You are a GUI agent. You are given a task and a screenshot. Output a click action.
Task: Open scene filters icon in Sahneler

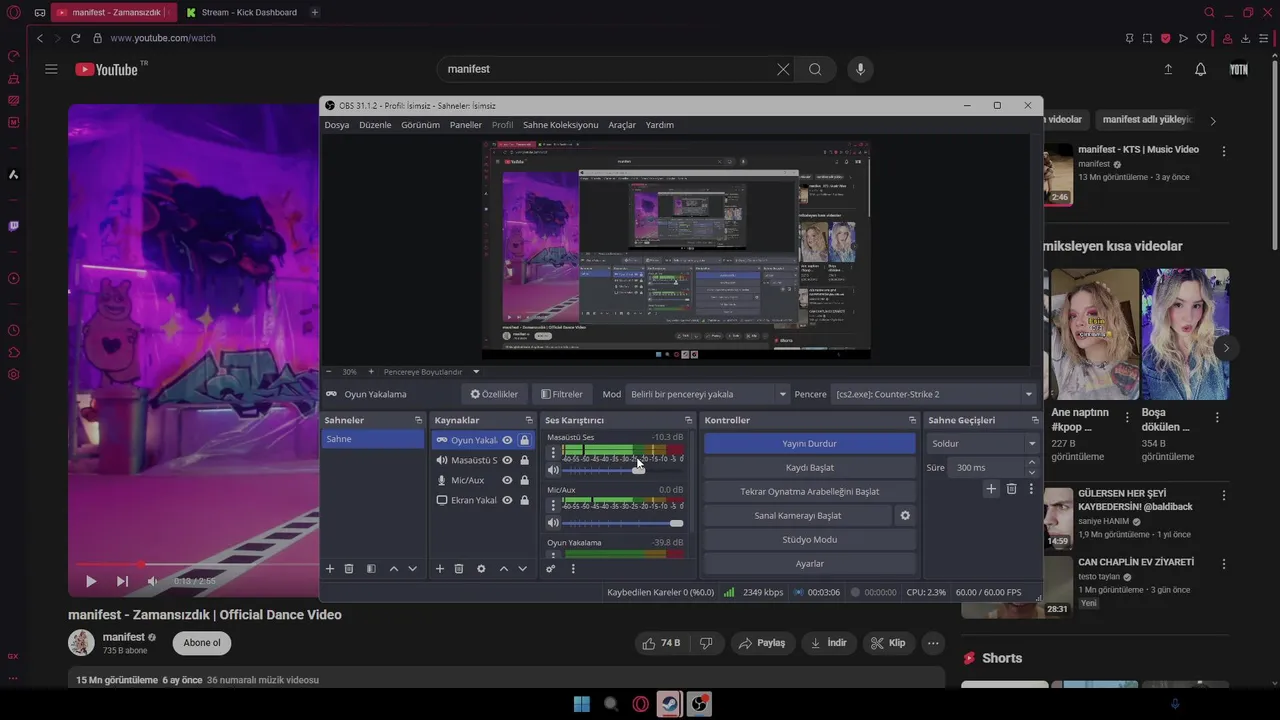tap(371, 569)
